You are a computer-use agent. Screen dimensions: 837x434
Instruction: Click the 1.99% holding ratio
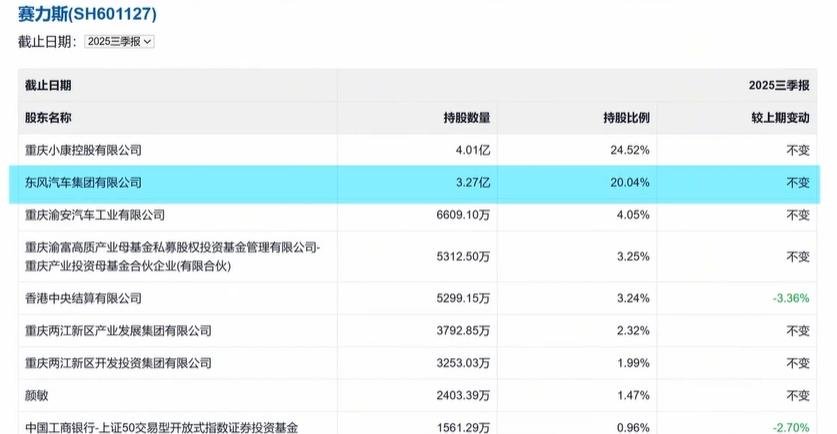point(633,364)
